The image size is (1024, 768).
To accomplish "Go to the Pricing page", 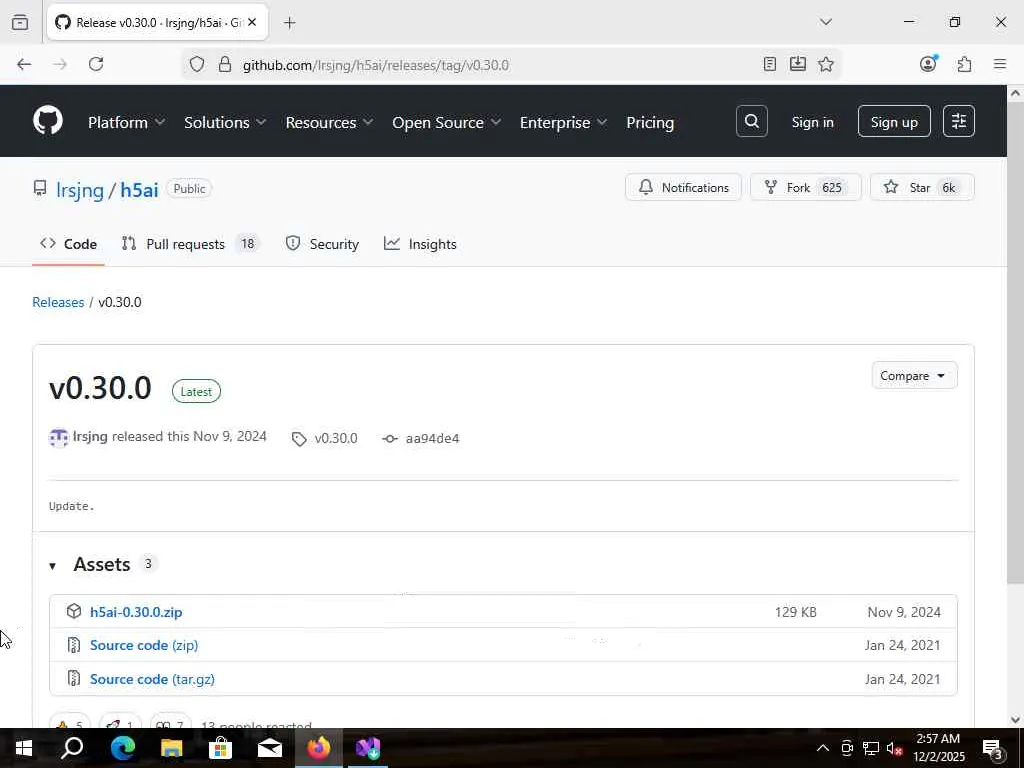I will [650, 122].
